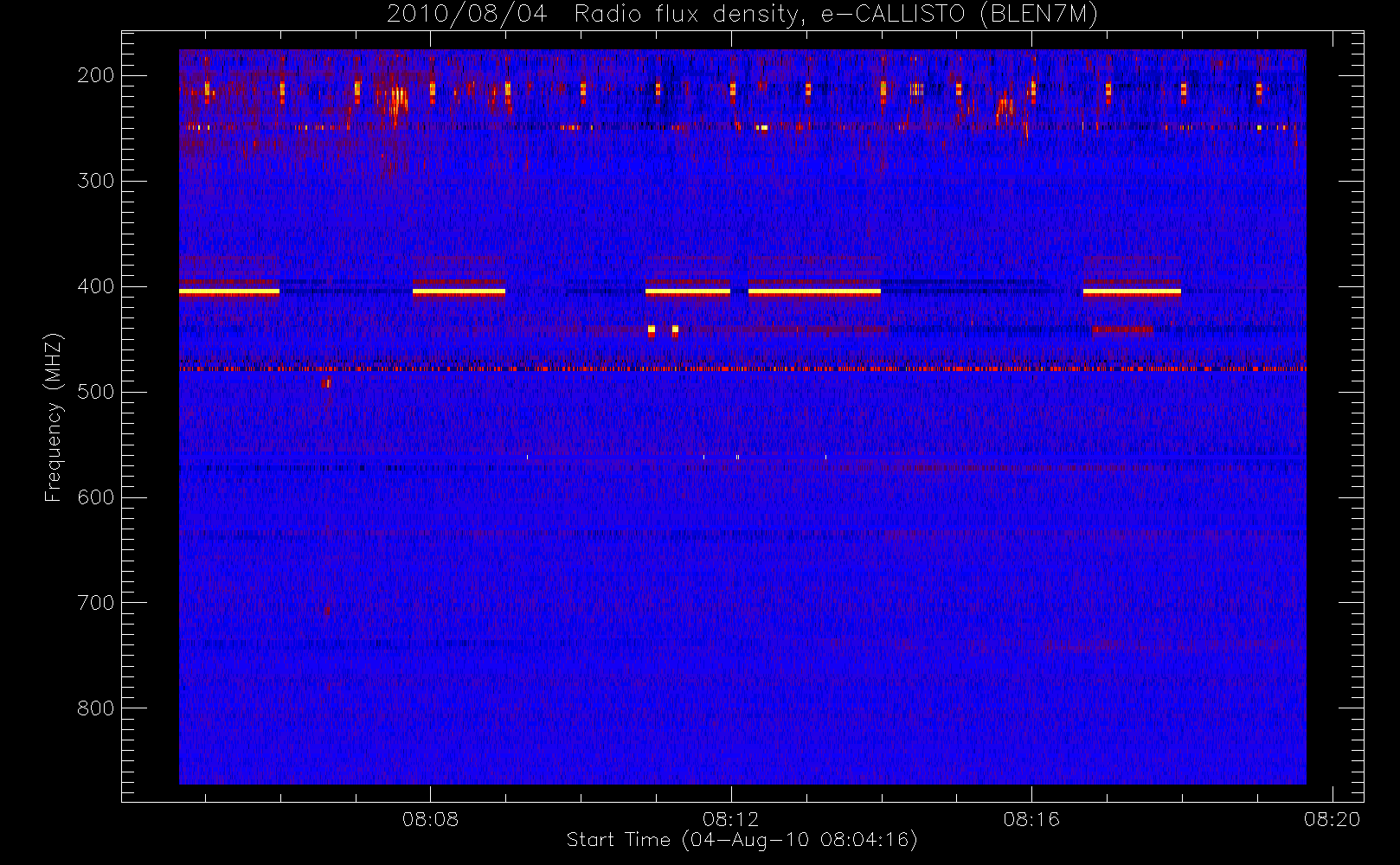Click the 500 frequency tick label
Viewport: 1400px width, 865px height.
(95, 392)
